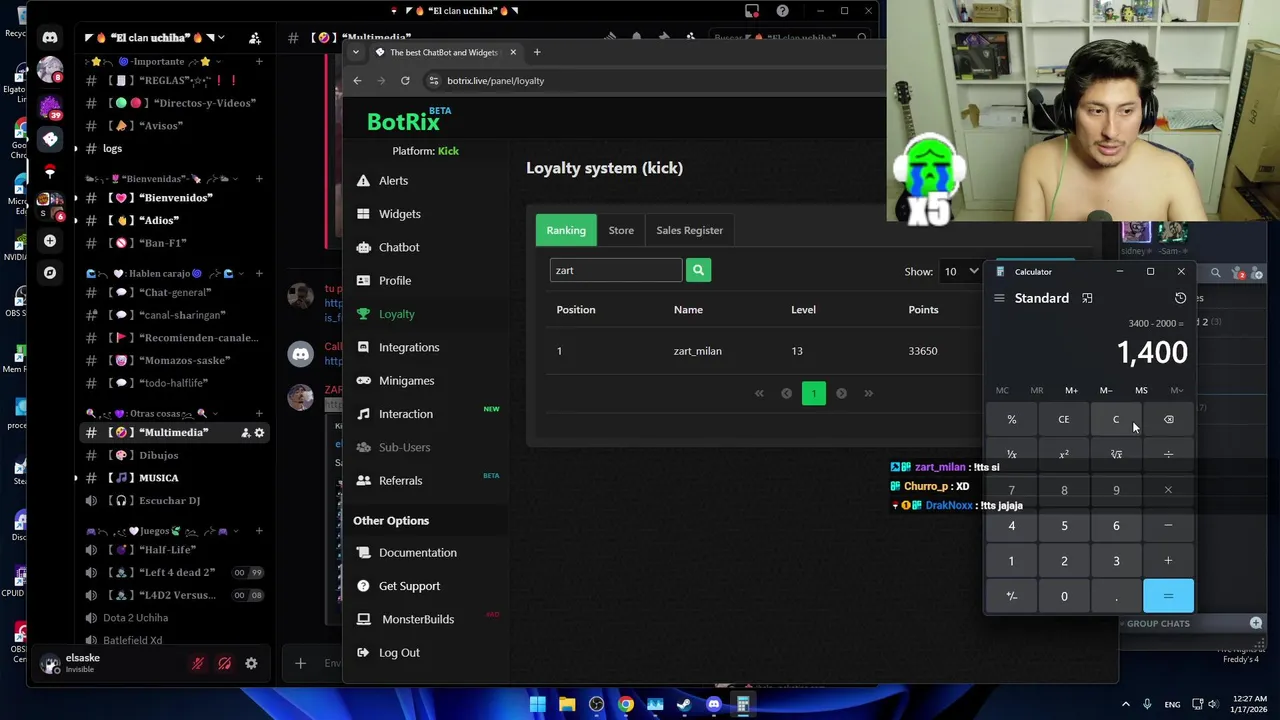Screen dimensions: 1280x720
Task: Open Minigames in BotRix sidebar
Action: [406, 381]
